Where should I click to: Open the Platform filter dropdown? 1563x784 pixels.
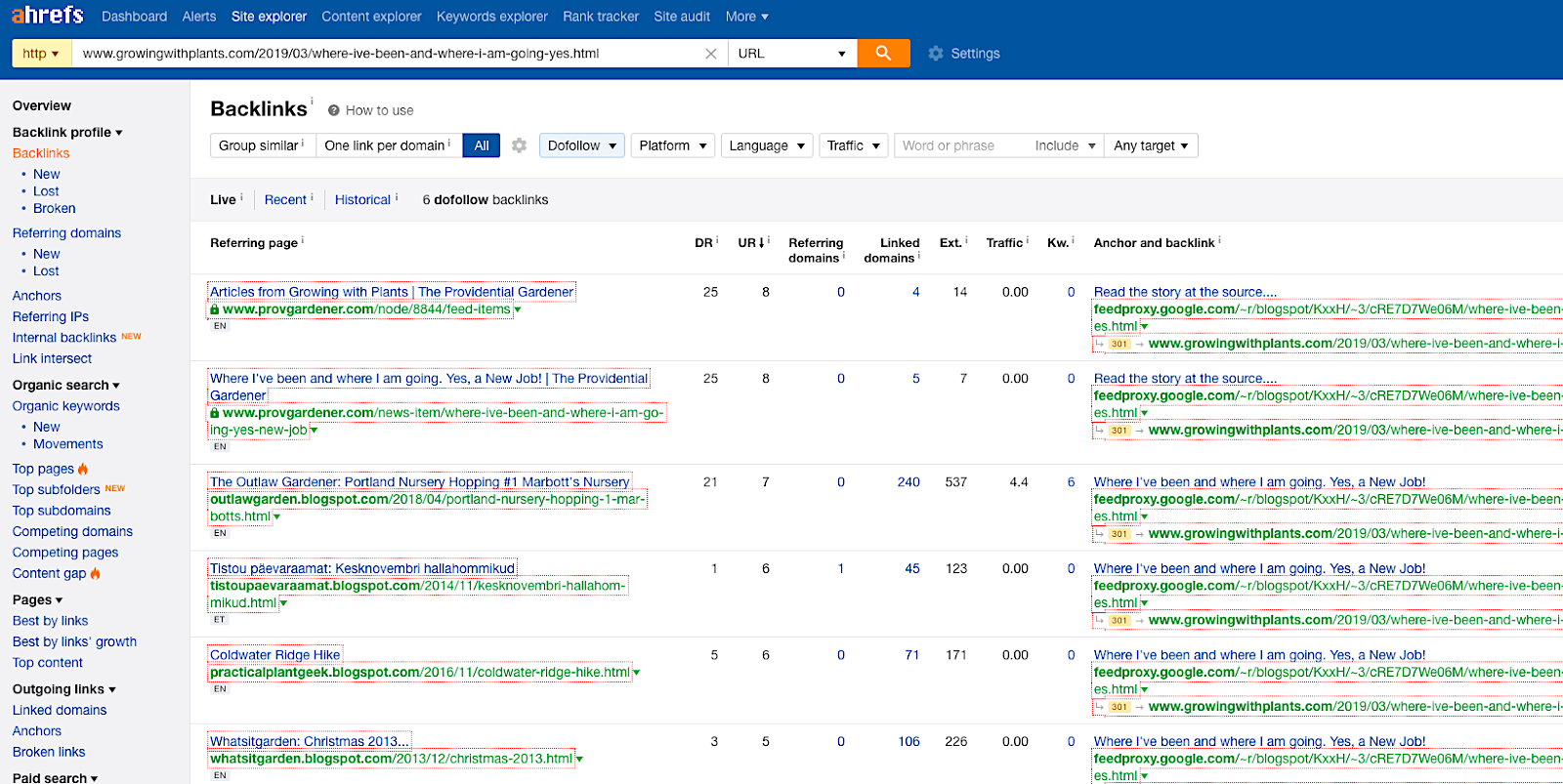tap(673, 145)
